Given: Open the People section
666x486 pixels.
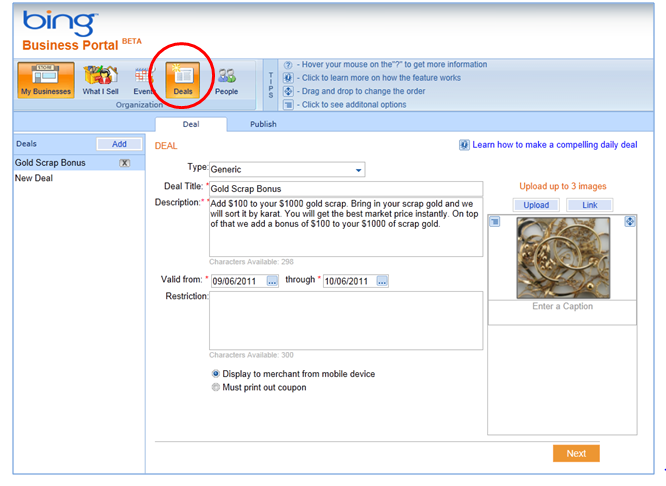Looking at the screenshot, I should point(227,79).
